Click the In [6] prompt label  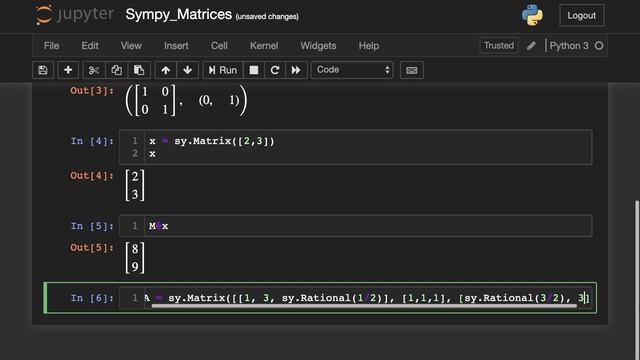pyautogui.click(x=92, y=298)
